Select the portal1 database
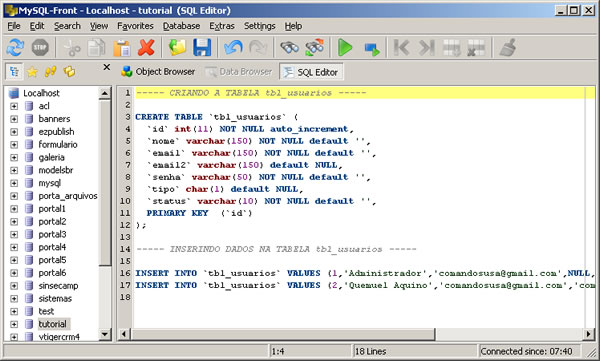The height and width of the screenshot is (361, 600). (52, 209)
